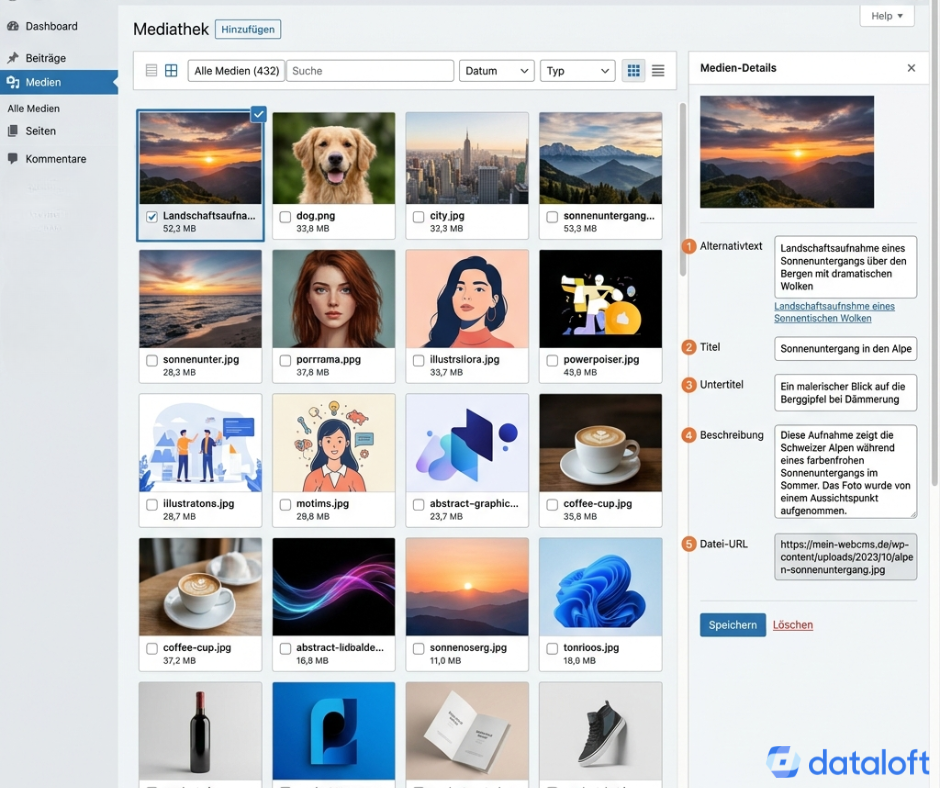Click the Datei-URL field
The height and width of the screenshot is (788, 940).
tap(845, 557)
